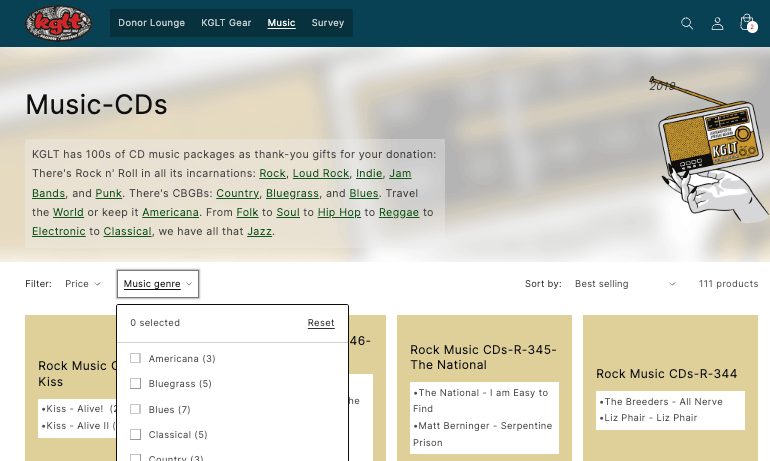Collapse the Music genre filter dropdown
Viewport: 770px width, 461px height.
[x=158, y=284]
